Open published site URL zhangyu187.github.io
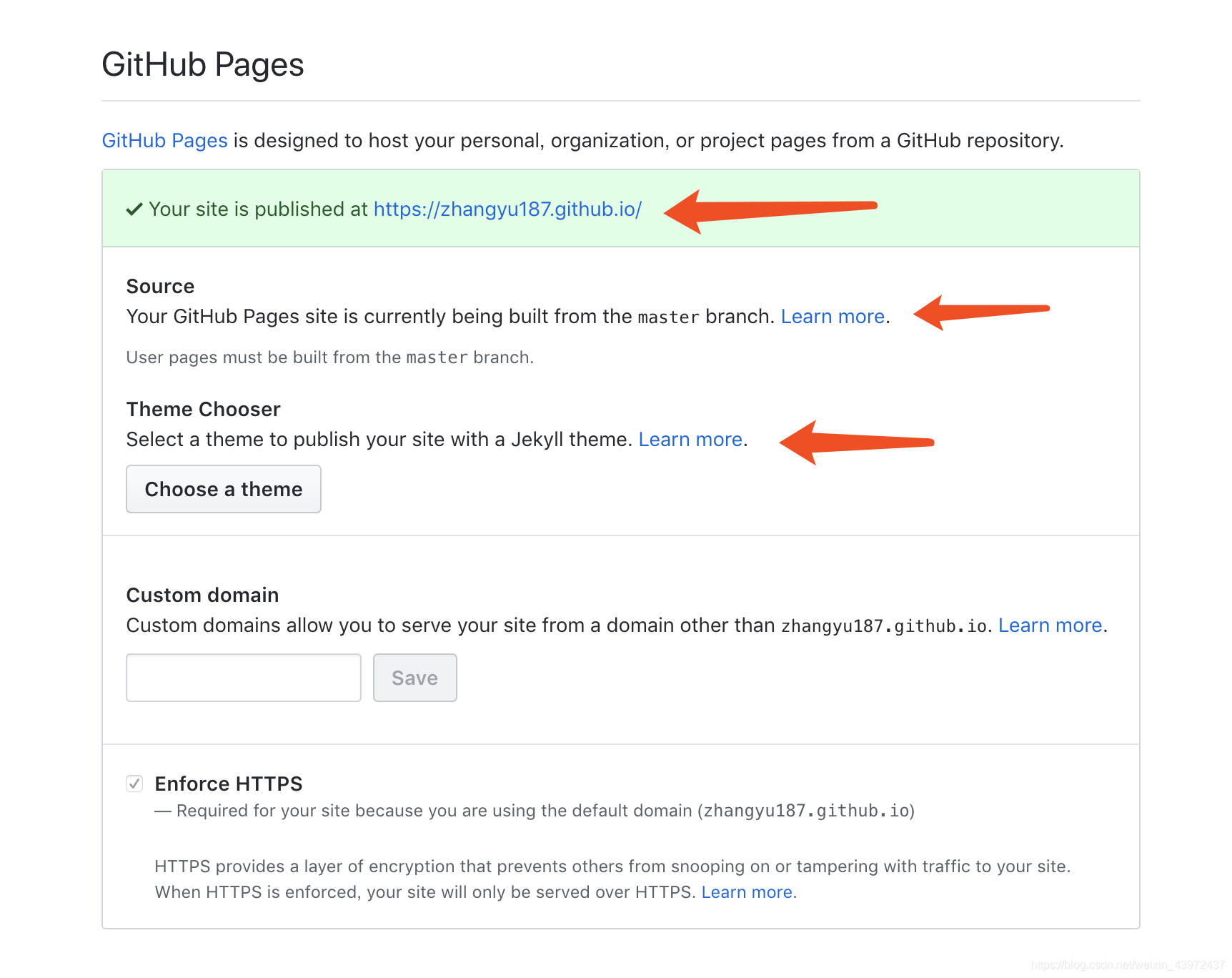The image size is (1232, 978). [507, 209]
